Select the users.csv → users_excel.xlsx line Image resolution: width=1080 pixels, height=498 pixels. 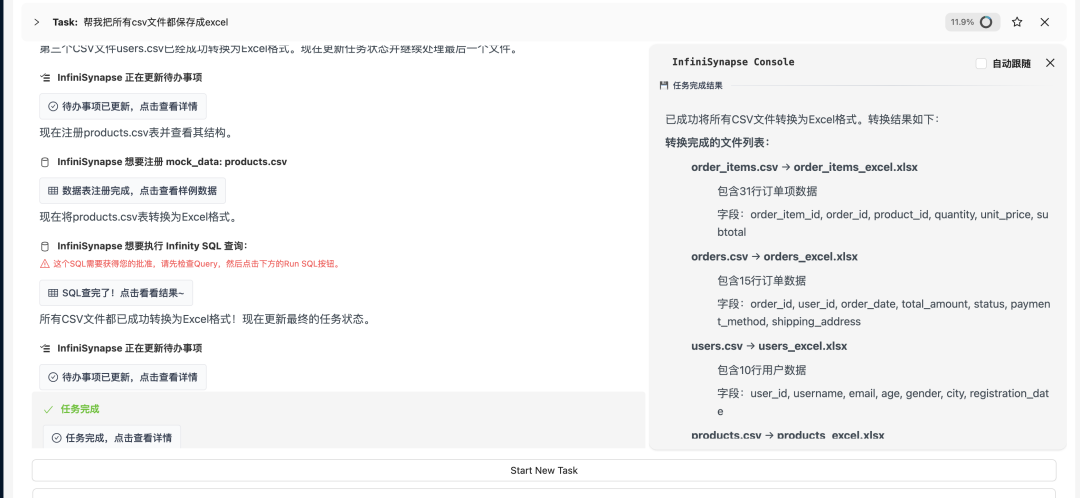(769, 346)
